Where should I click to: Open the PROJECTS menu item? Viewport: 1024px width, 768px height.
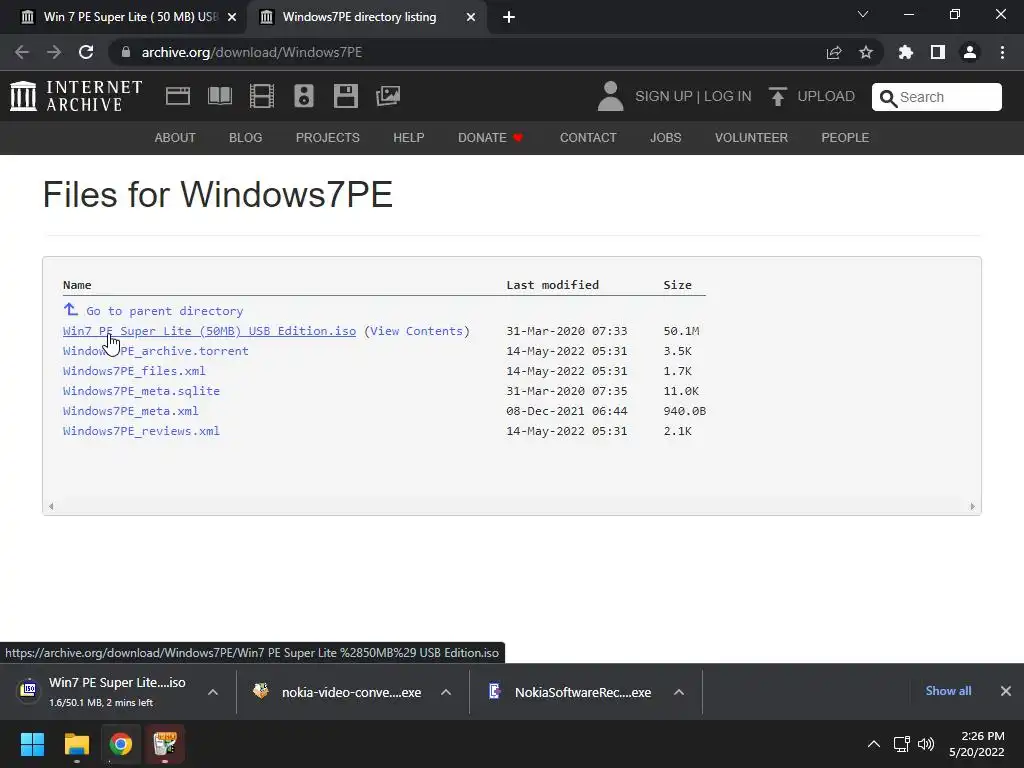pos(328,138)
